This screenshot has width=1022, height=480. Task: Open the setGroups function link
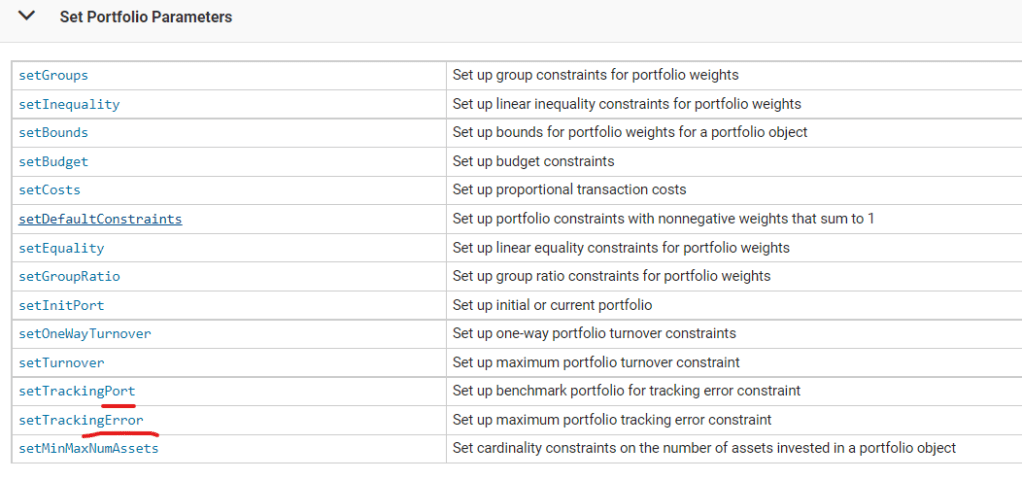pyautogui.click(x=53, y=75)
